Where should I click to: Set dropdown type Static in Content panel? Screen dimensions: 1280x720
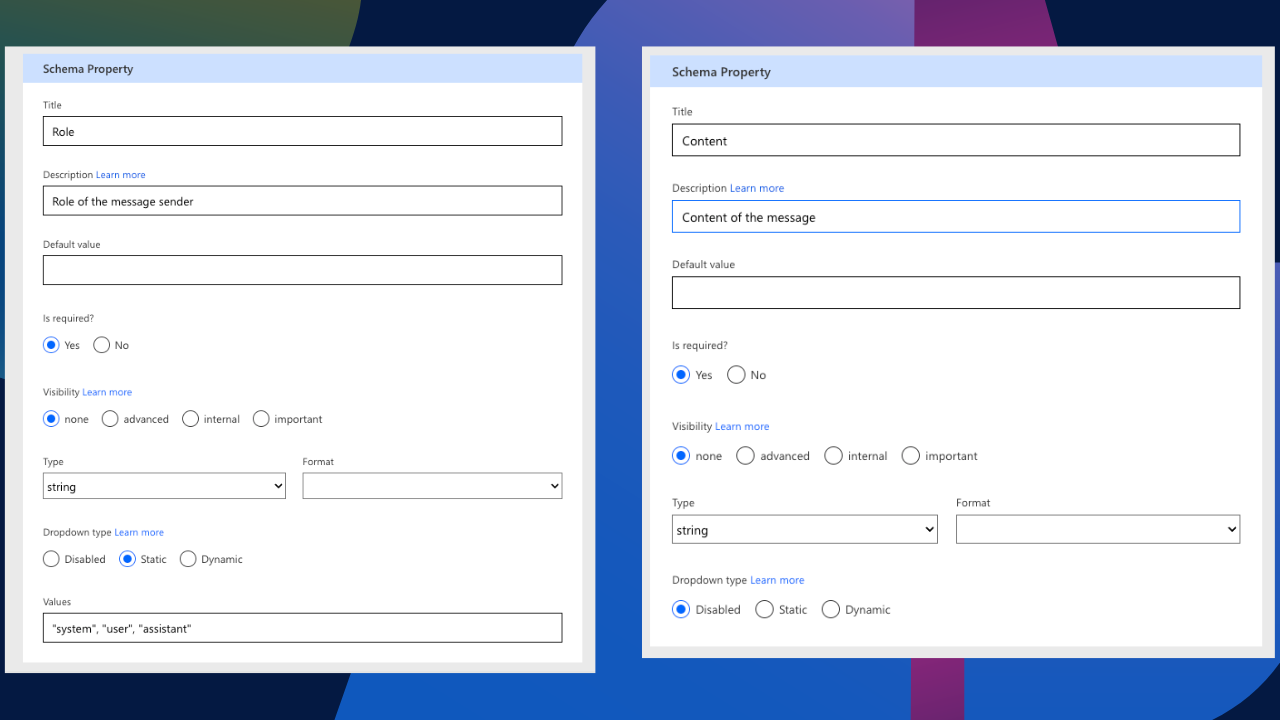click(764, 609)
